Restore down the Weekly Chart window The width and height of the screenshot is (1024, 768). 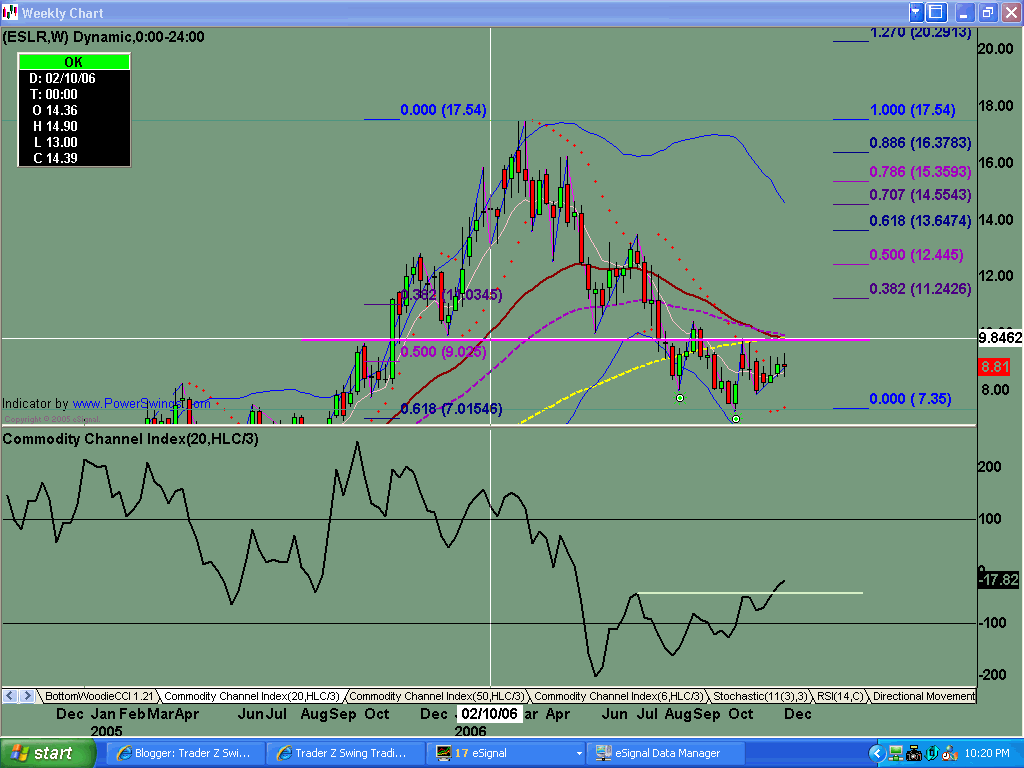(x=987, y=12)
